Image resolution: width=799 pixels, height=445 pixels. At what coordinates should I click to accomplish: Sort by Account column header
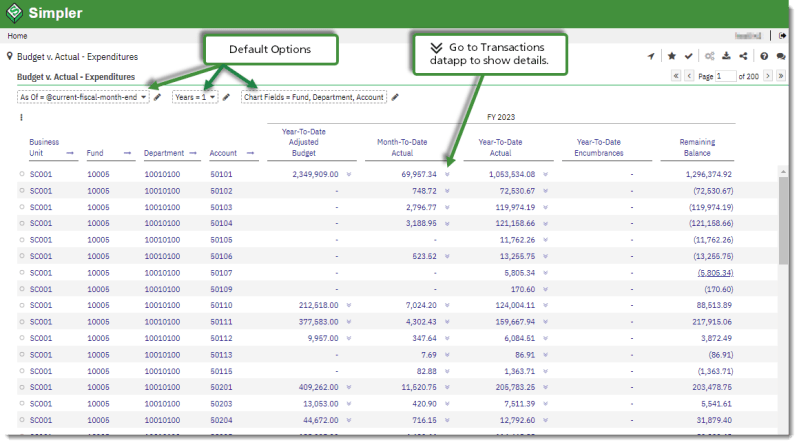tap(223, 153)
